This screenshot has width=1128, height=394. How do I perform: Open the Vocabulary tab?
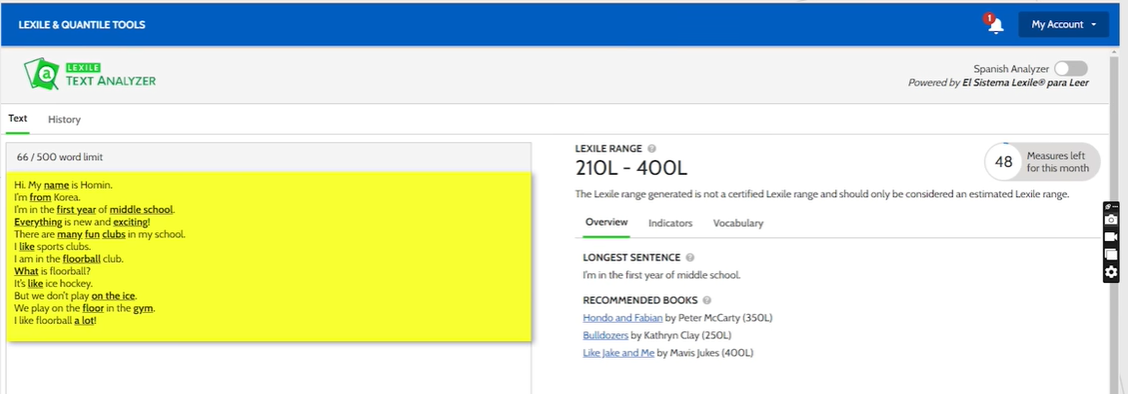click(x=738, y=223)
